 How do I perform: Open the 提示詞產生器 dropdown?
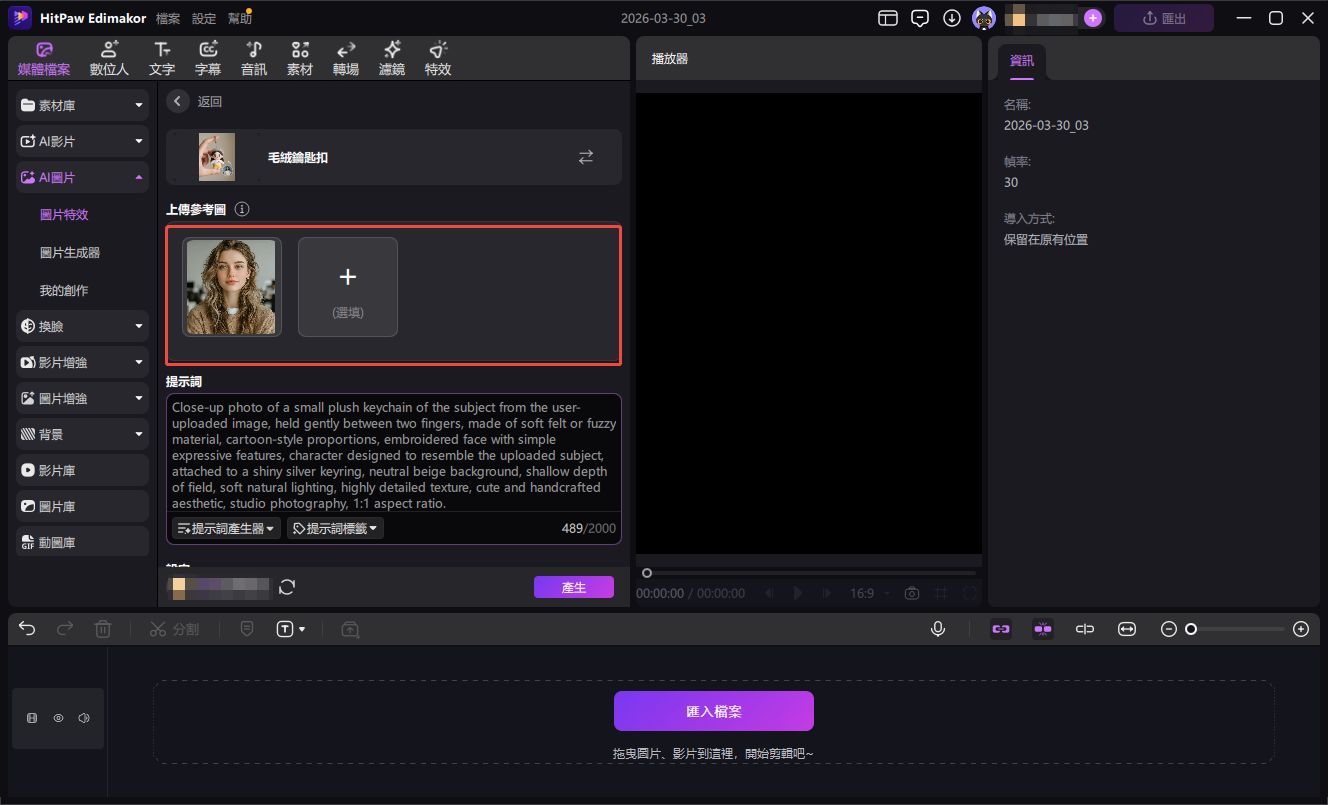tap(225, 528)
